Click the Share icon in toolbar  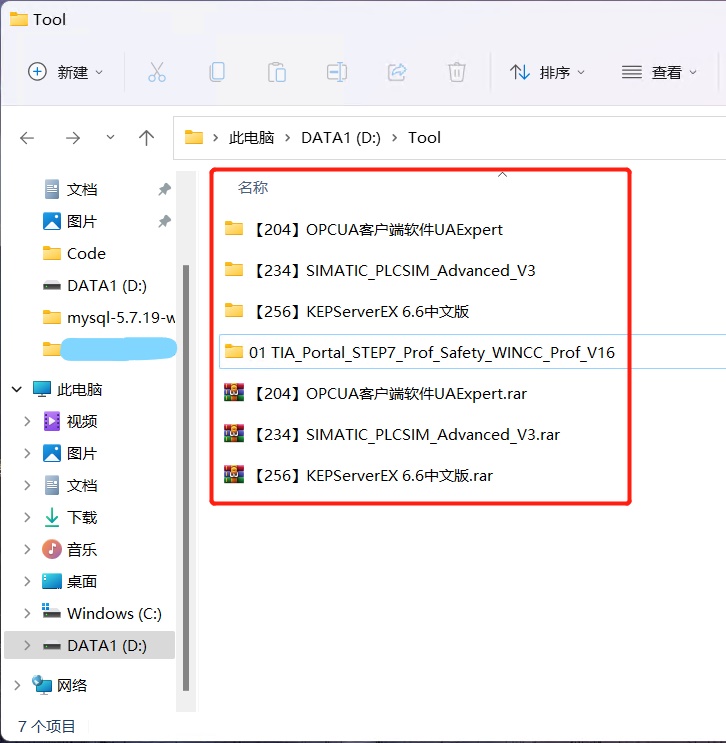(397, 72)
